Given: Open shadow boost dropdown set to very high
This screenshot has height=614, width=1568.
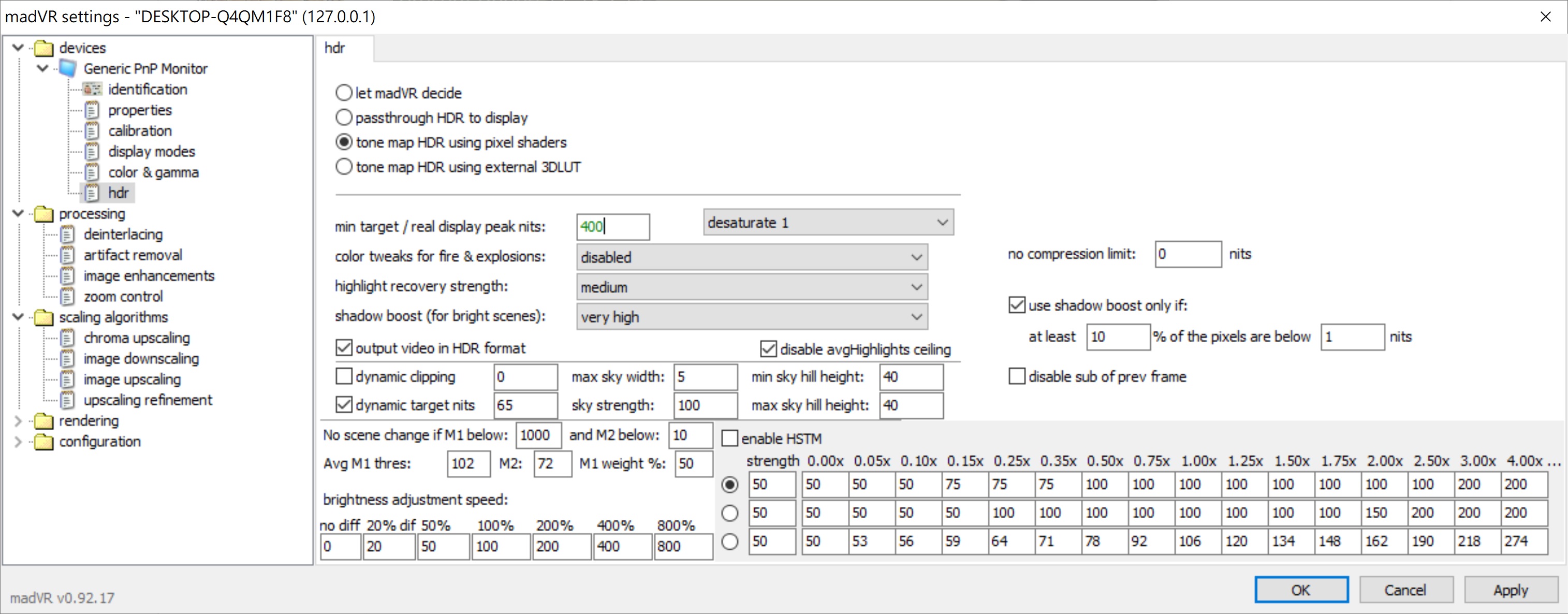Looking at the screenshot, I should [752, 317].
